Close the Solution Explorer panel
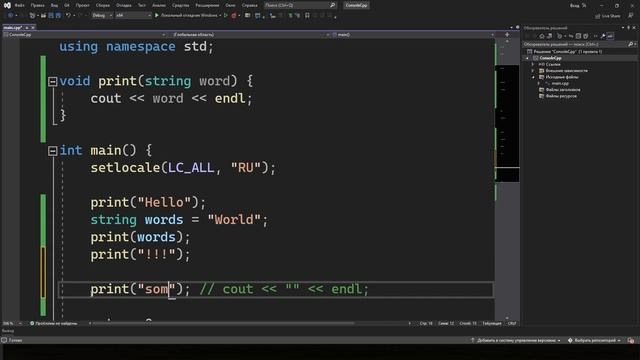The width and height of the screenshot is (640, 360). click(634, 28)
